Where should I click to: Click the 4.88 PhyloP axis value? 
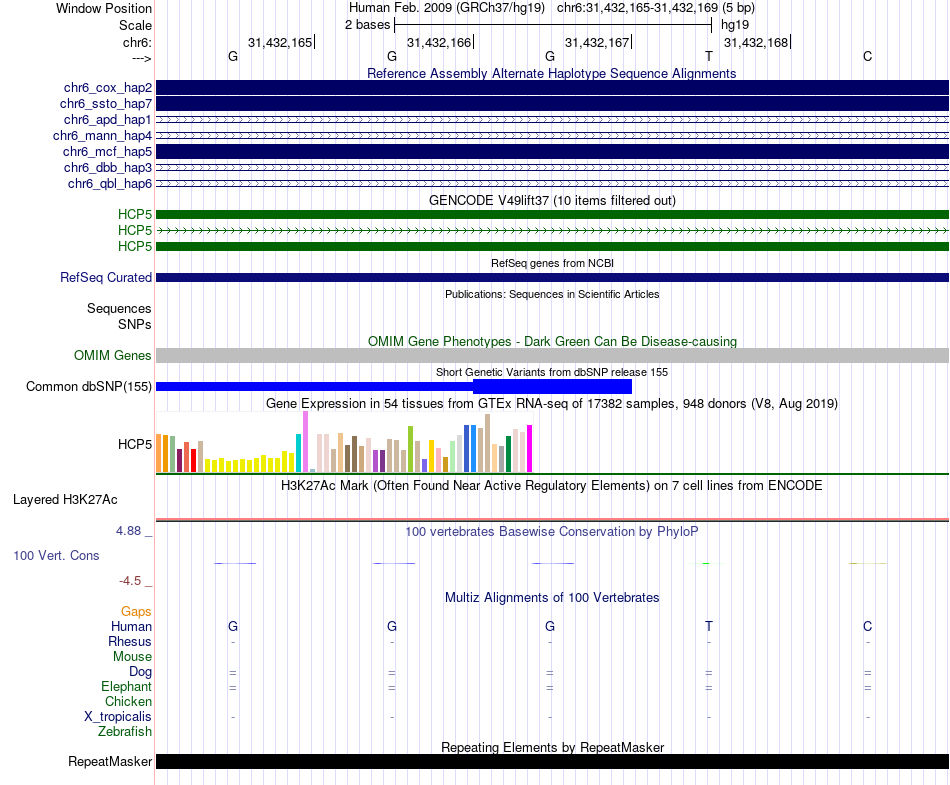click(128, 531)
